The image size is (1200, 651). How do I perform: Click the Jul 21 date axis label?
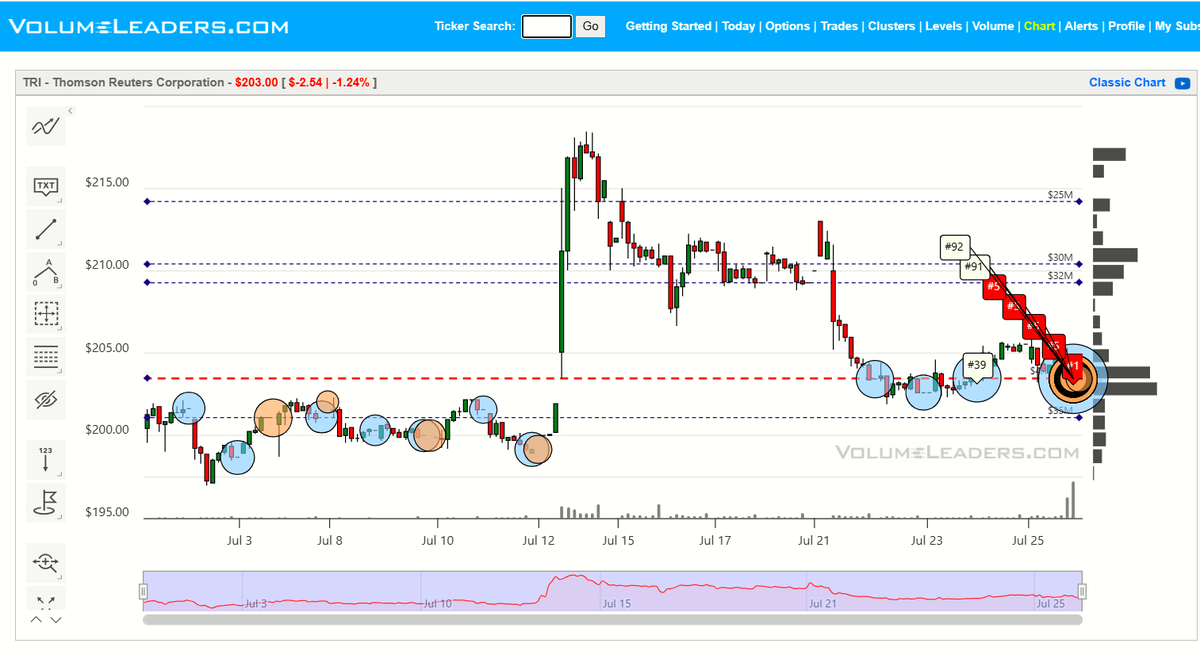814,541
